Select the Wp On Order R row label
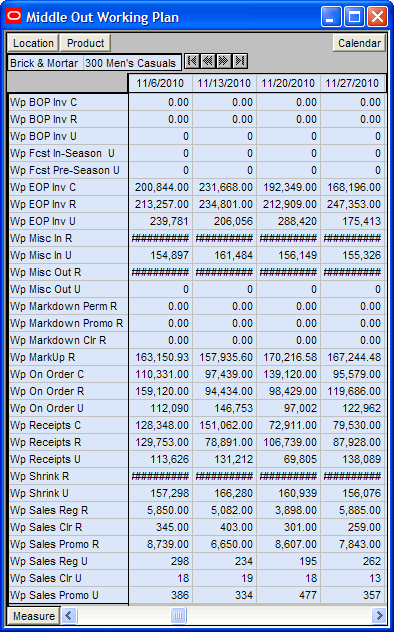This screenshot has width=394, height=632. [x=68, y=391]
